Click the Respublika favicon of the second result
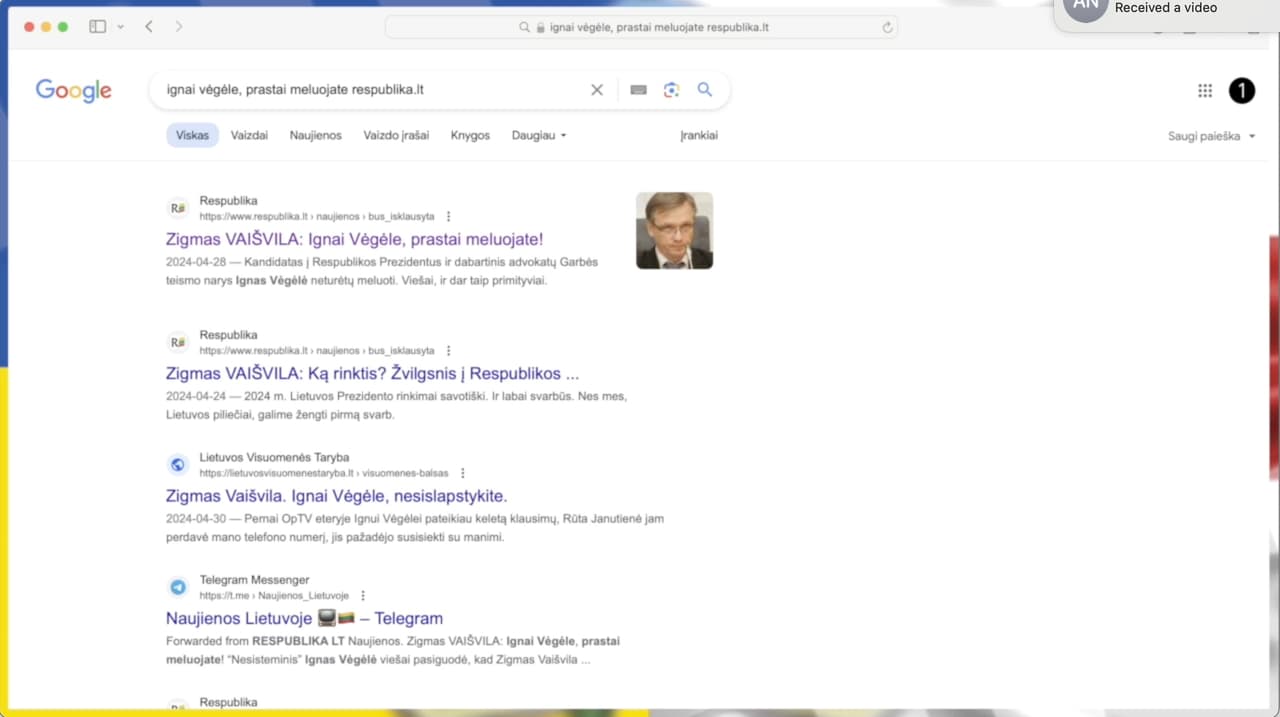Viewport: 1280px width, 717px height. click(178, 342)
